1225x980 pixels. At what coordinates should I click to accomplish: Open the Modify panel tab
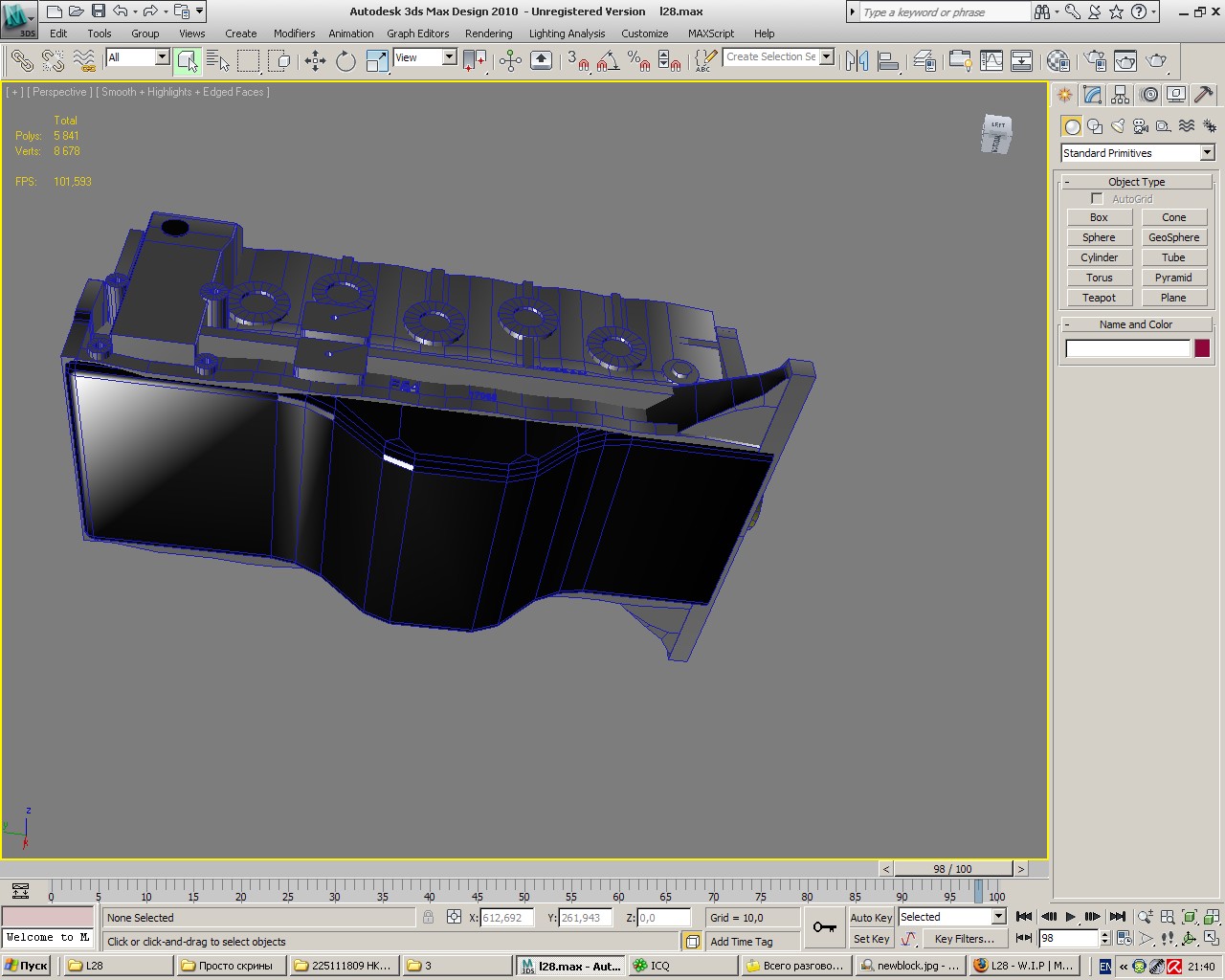click(1092, 95)
